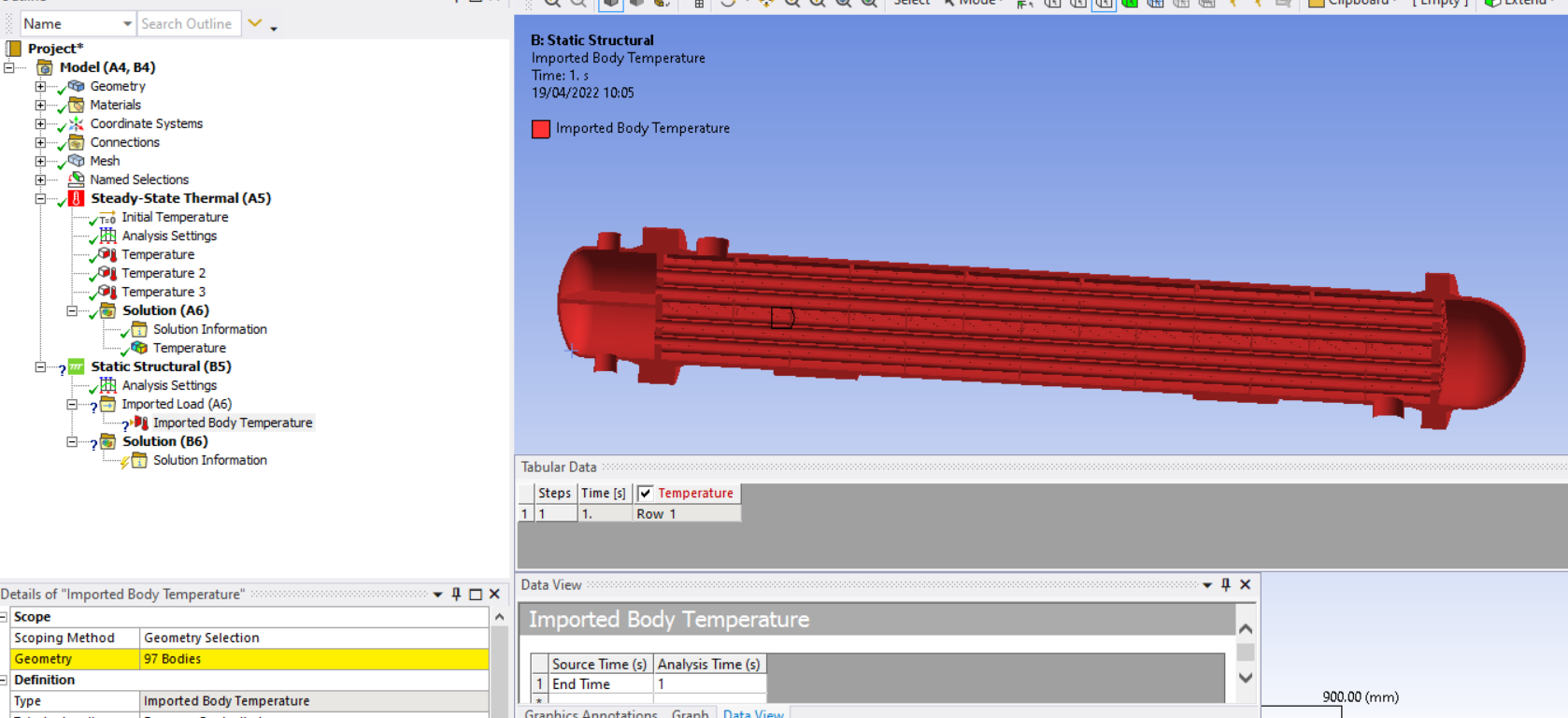Pin the Details panel using its pushpin icon
This screenshot has width=1568, height=718.
point(456,595)
